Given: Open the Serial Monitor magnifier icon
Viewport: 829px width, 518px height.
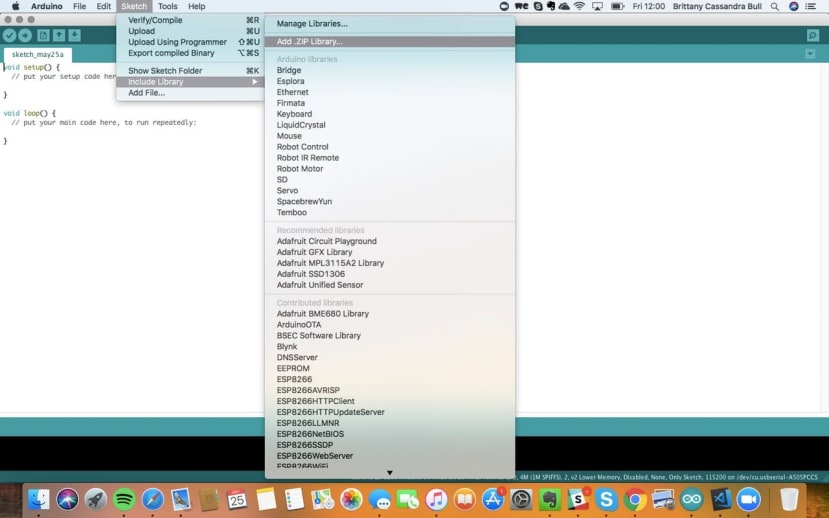Looking at the screenshot, I should coord(813,35).
